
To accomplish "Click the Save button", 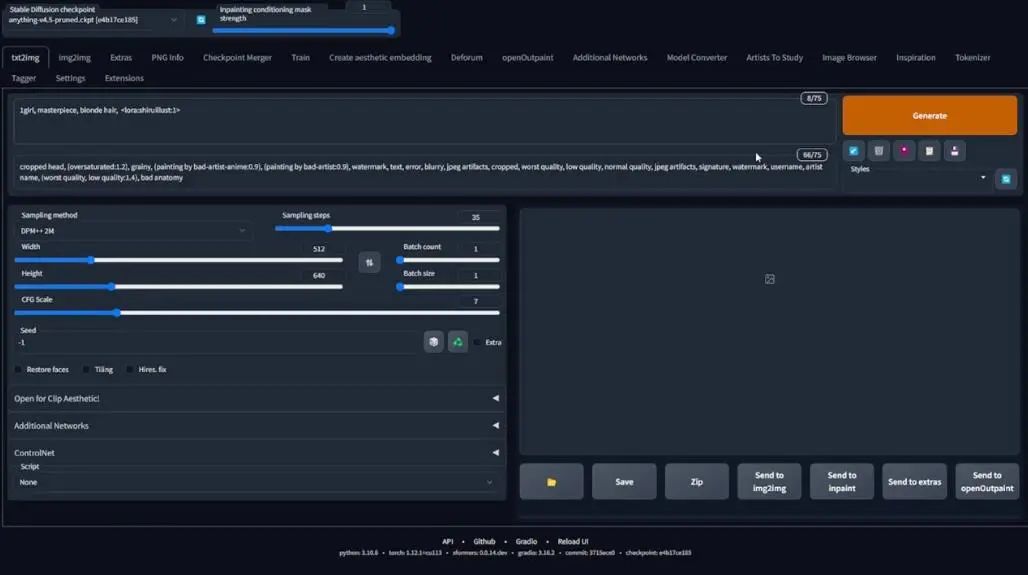I will point(624,482).
